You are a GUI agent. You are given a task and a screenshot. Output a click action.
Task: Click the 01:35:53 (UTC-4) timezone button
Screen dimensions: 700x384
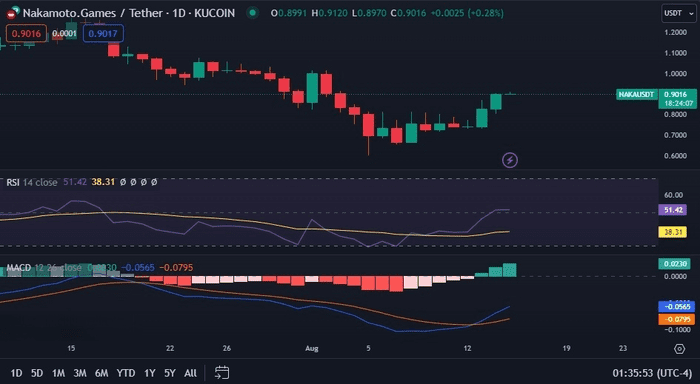[x=652, y=373]
